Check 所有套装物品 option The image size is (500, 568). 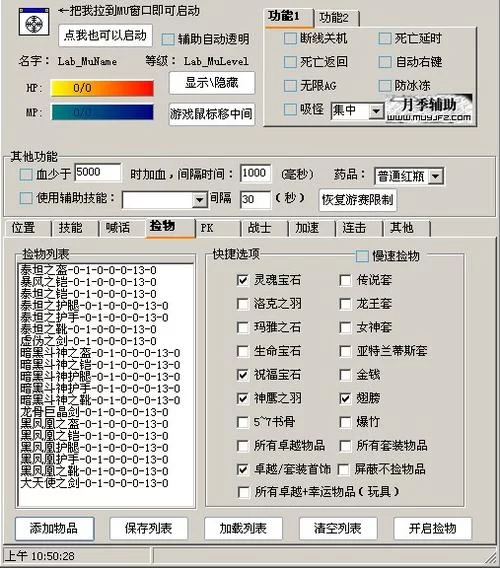point(345,446)
